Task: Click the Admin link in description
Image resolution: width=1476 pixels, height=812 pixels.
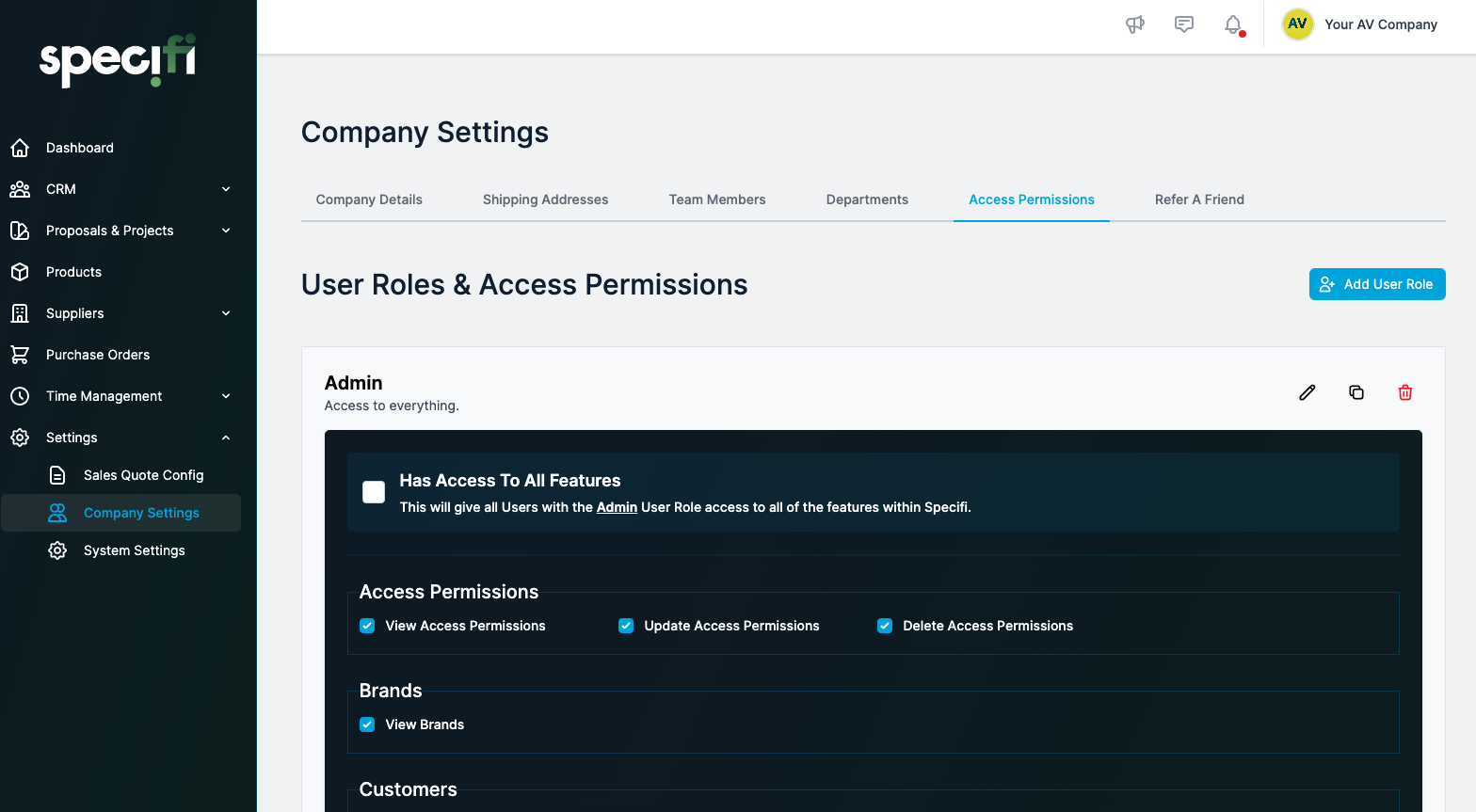Action: pyautogui.click(x=617, y=507)
